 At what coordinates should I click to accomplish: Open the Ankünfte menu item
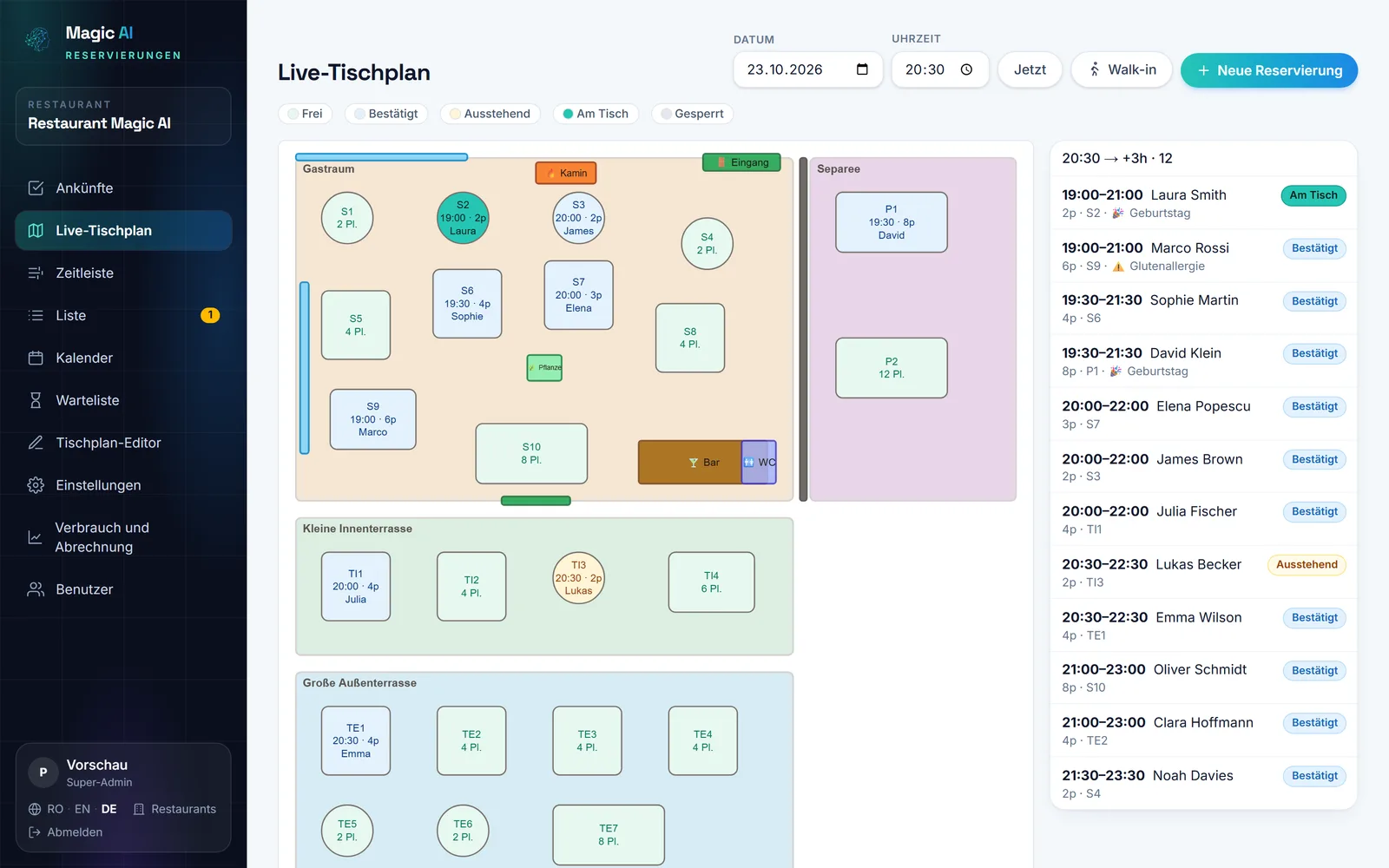(123, 188)
